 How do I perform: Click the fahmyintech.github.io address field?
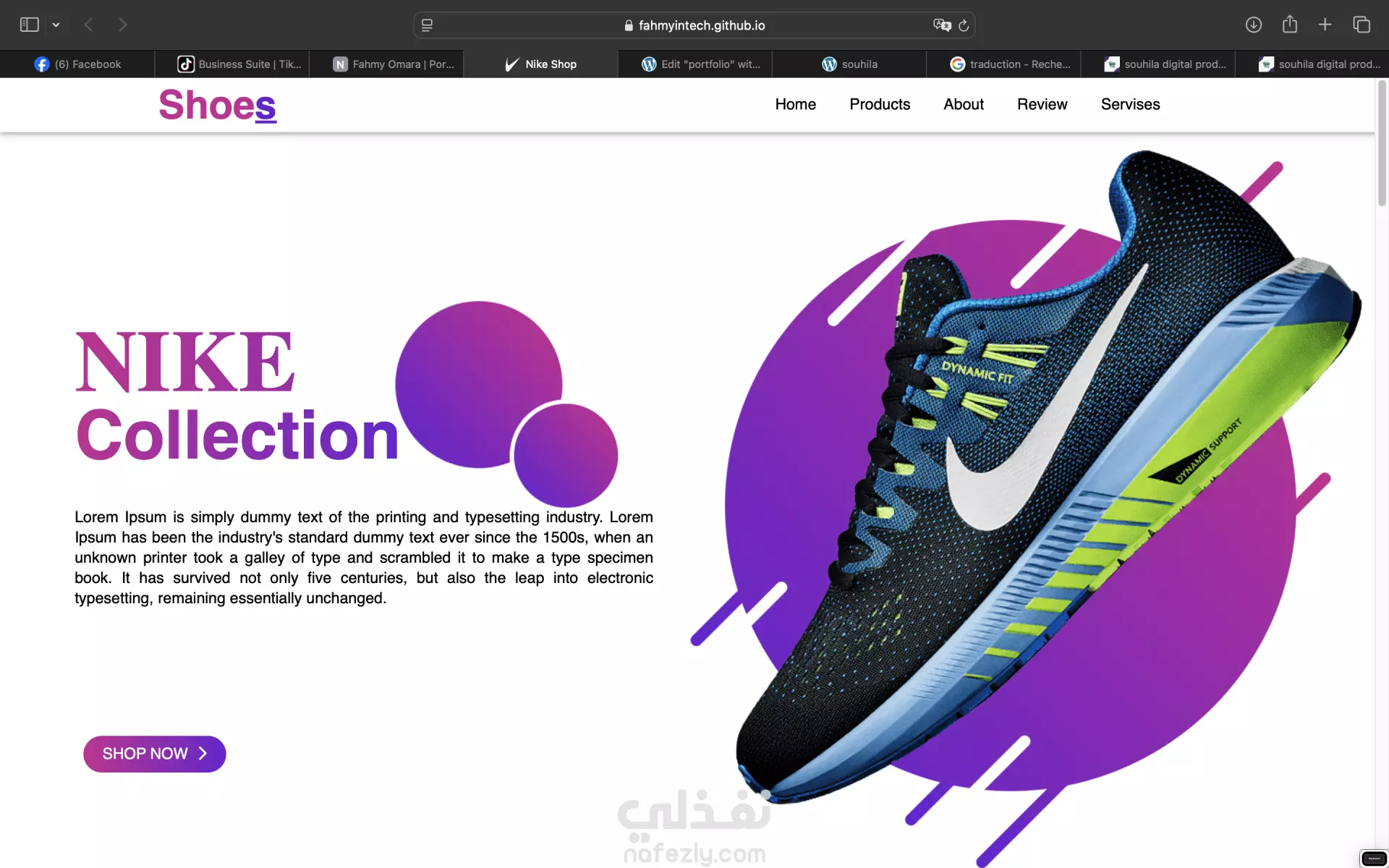pos(694,25)
